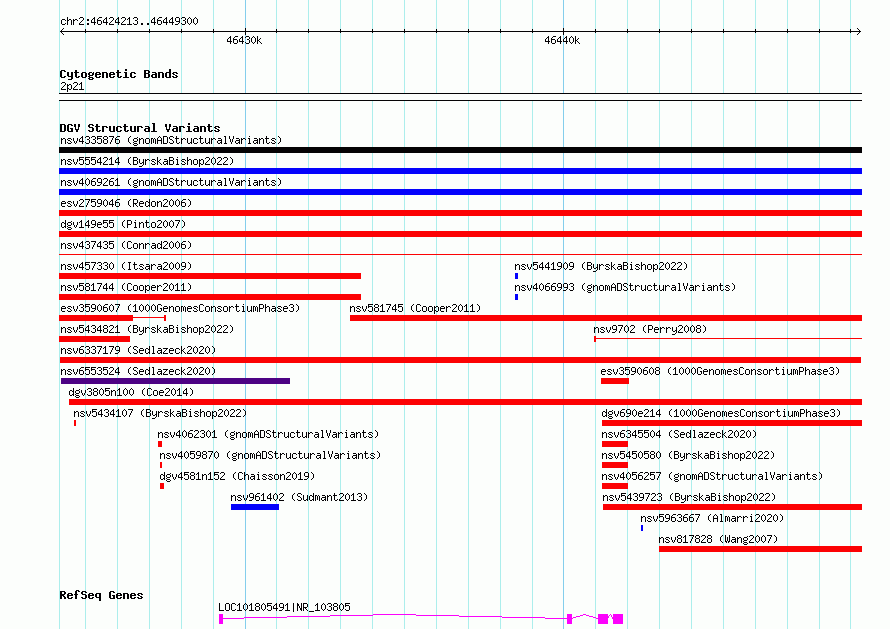890x629 pixels.
Task: Click the nsv457330 Itsara2009 label
Action: (126, 266)
